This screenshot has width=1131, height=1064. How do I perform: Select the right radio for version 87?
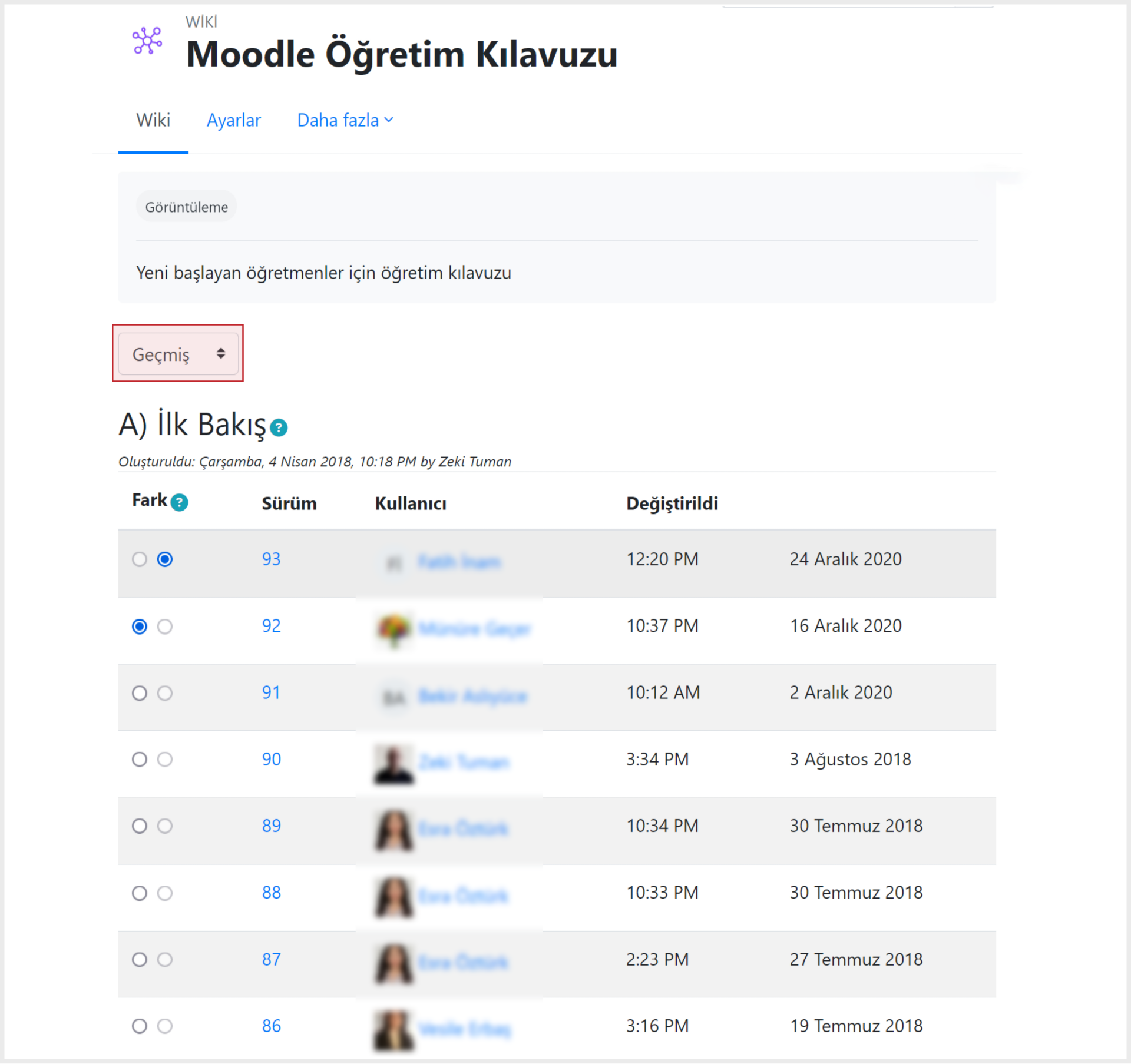point(165,960)
